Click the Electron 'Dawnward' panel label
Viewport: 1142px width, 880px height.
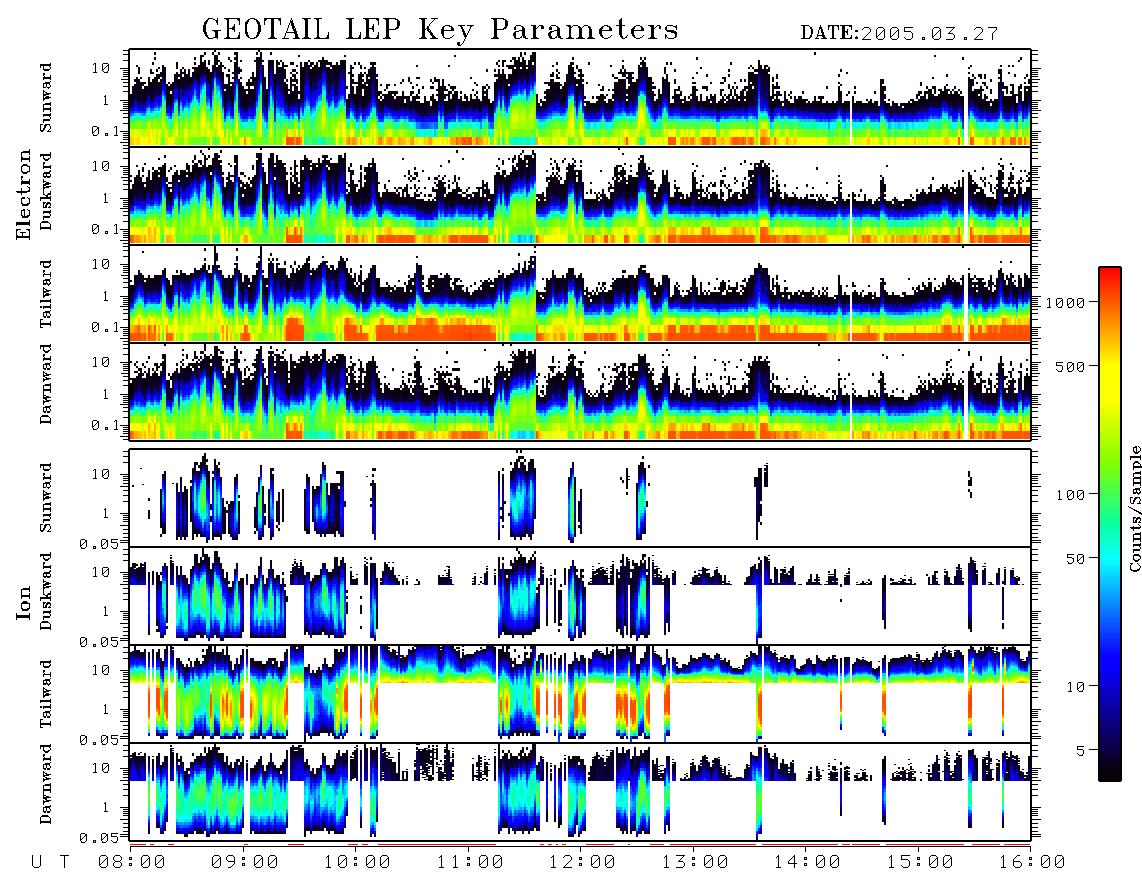46,384
